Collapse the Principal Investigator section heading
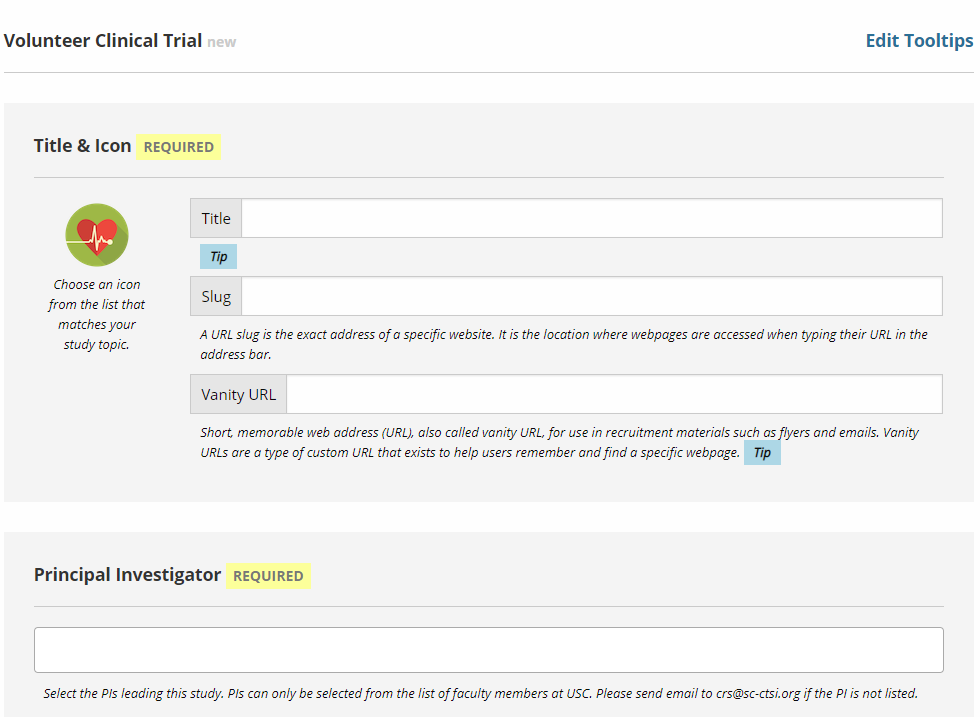 tap(126, 575)
